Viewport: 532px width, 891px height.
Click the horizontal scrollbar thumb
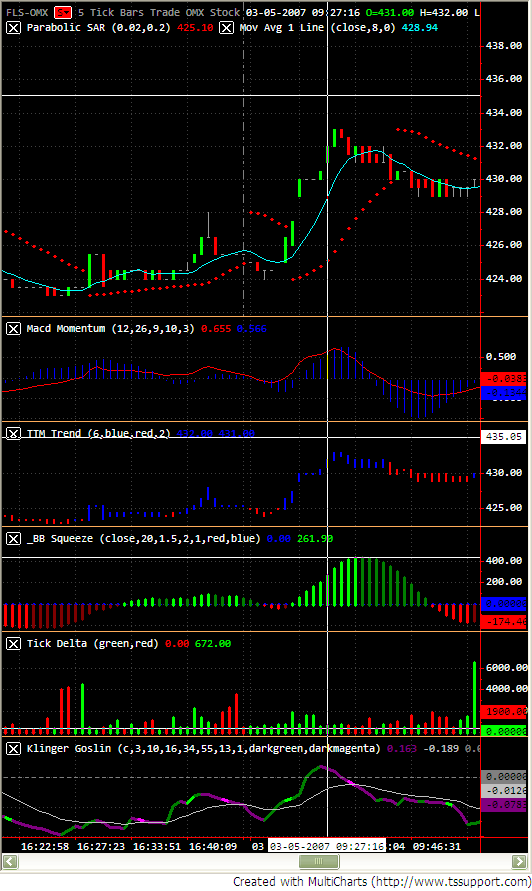(319, 861)
